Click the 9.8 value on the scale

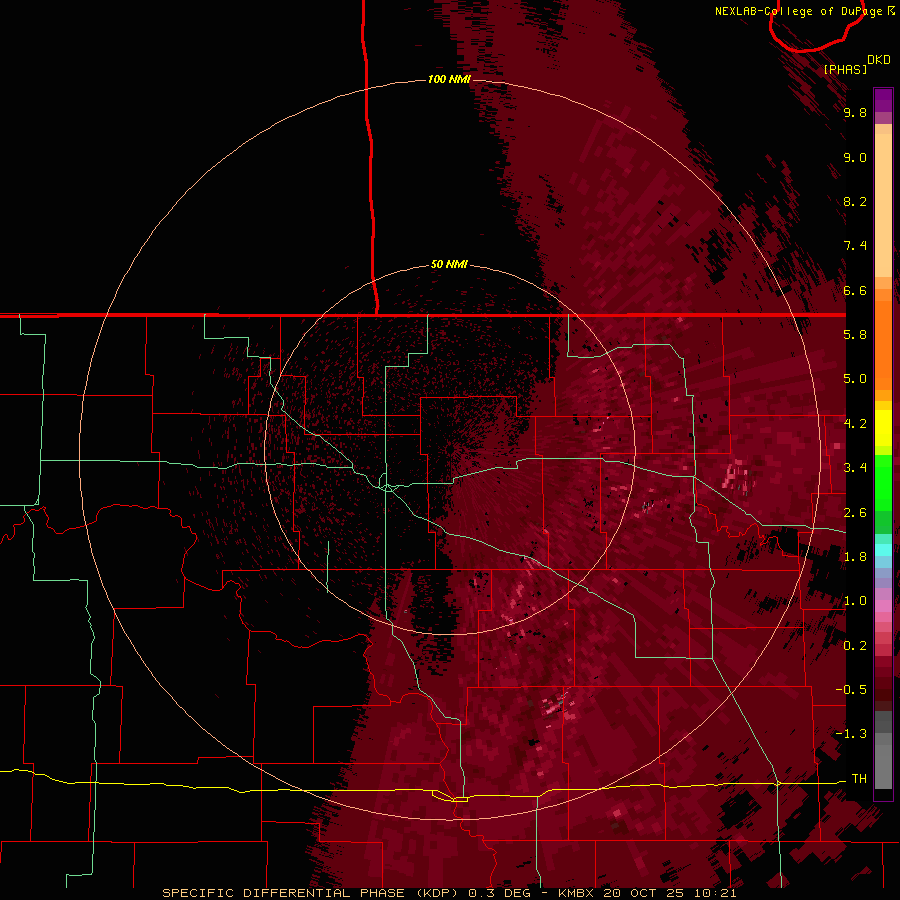[855, 112]
